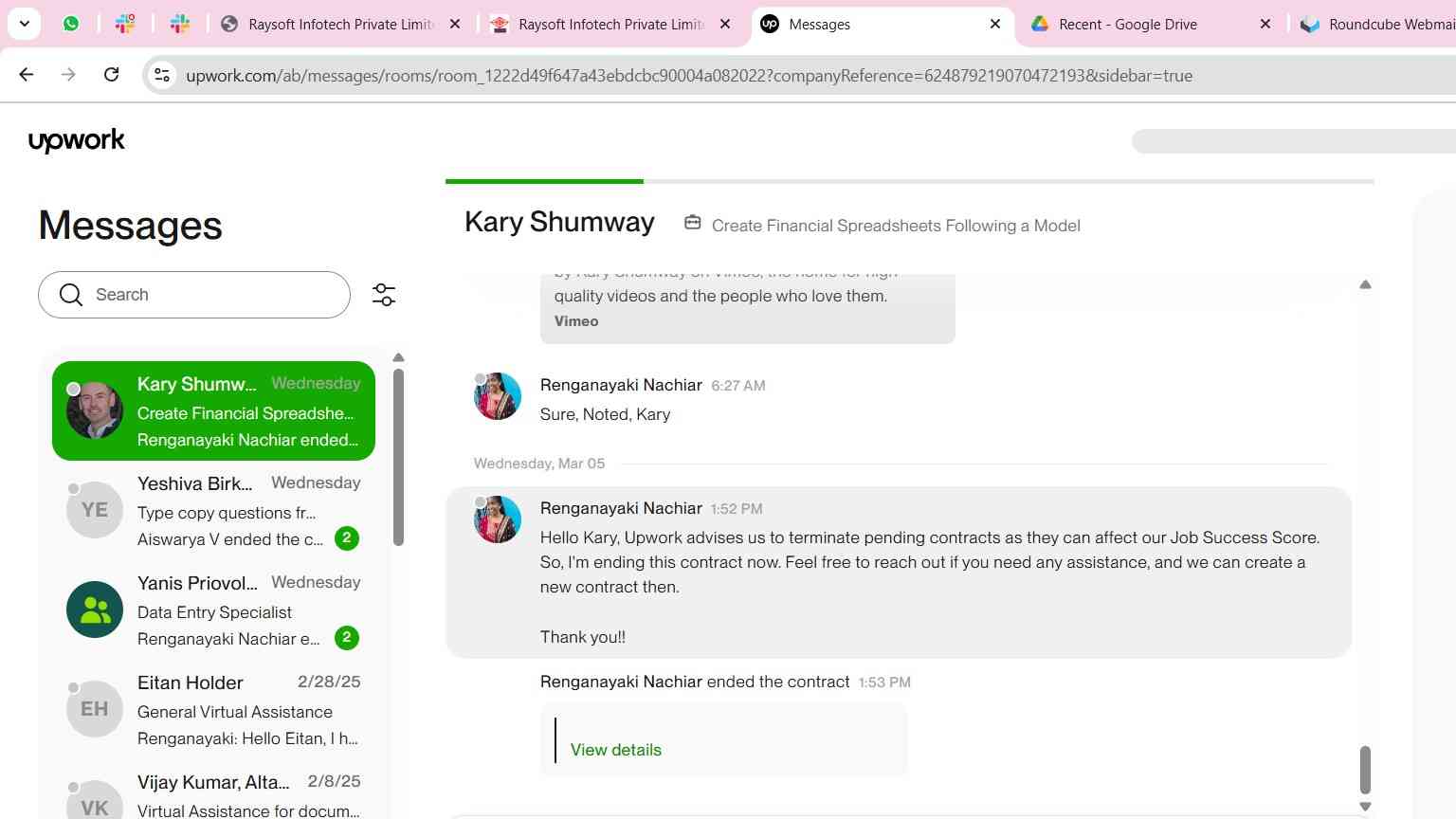
Task: Click the Wednesday, Mar 05 date label
Action: coord(539,464)
